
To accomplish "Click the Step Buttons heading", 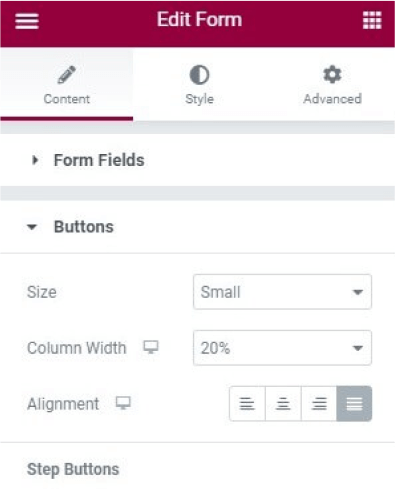I will pos(73,469).
